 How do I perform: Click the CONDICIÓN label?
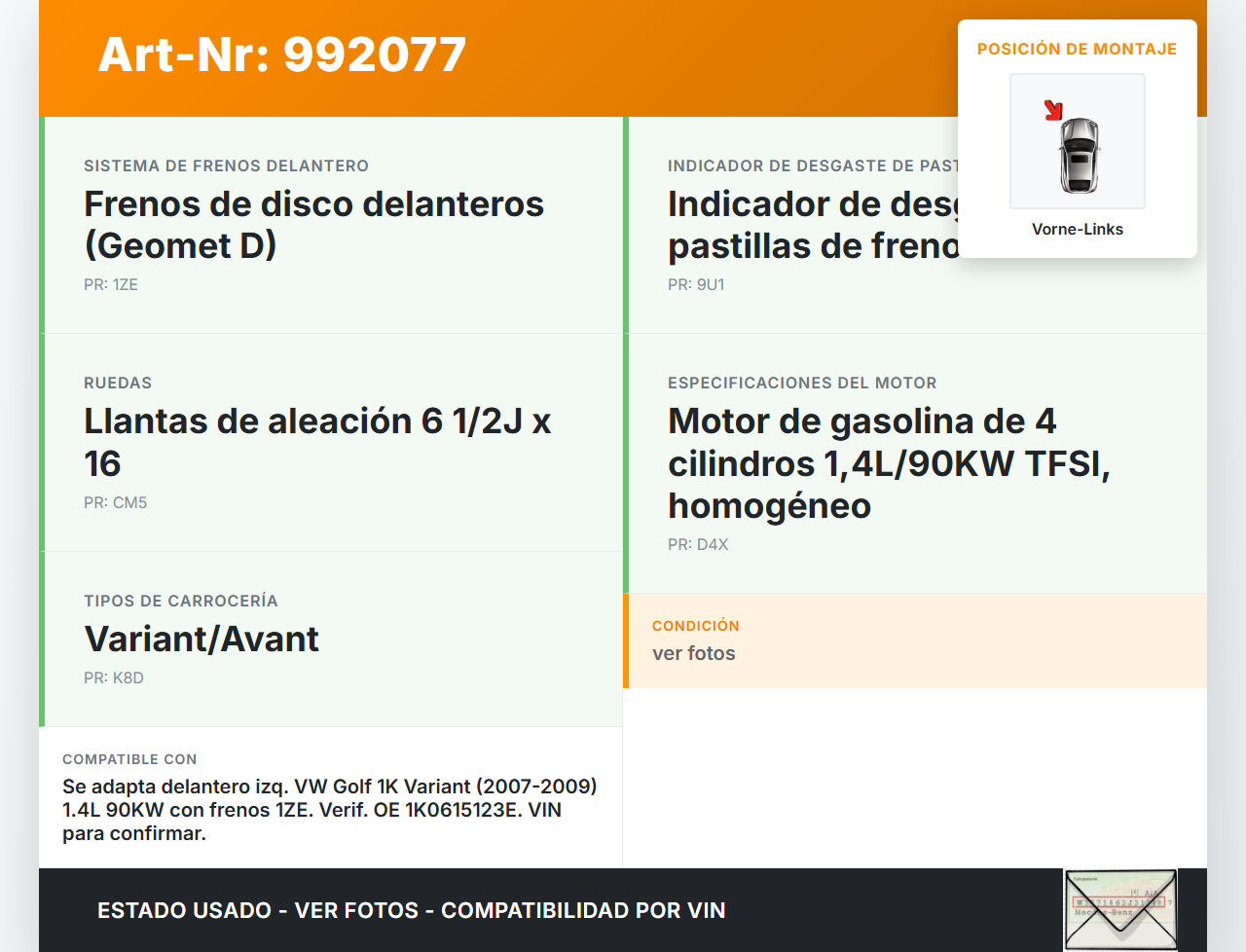(x=695, y=625)
